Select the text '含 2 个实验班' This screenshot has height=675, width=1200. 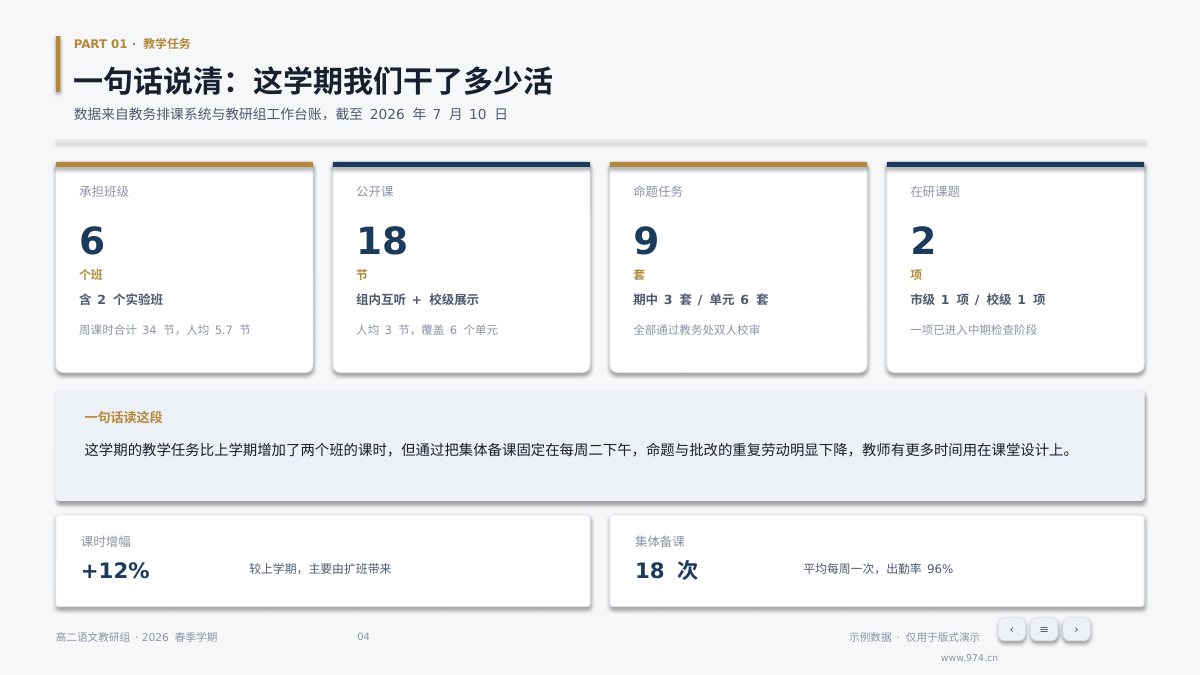pyautogui.click(x=121, y=299)
